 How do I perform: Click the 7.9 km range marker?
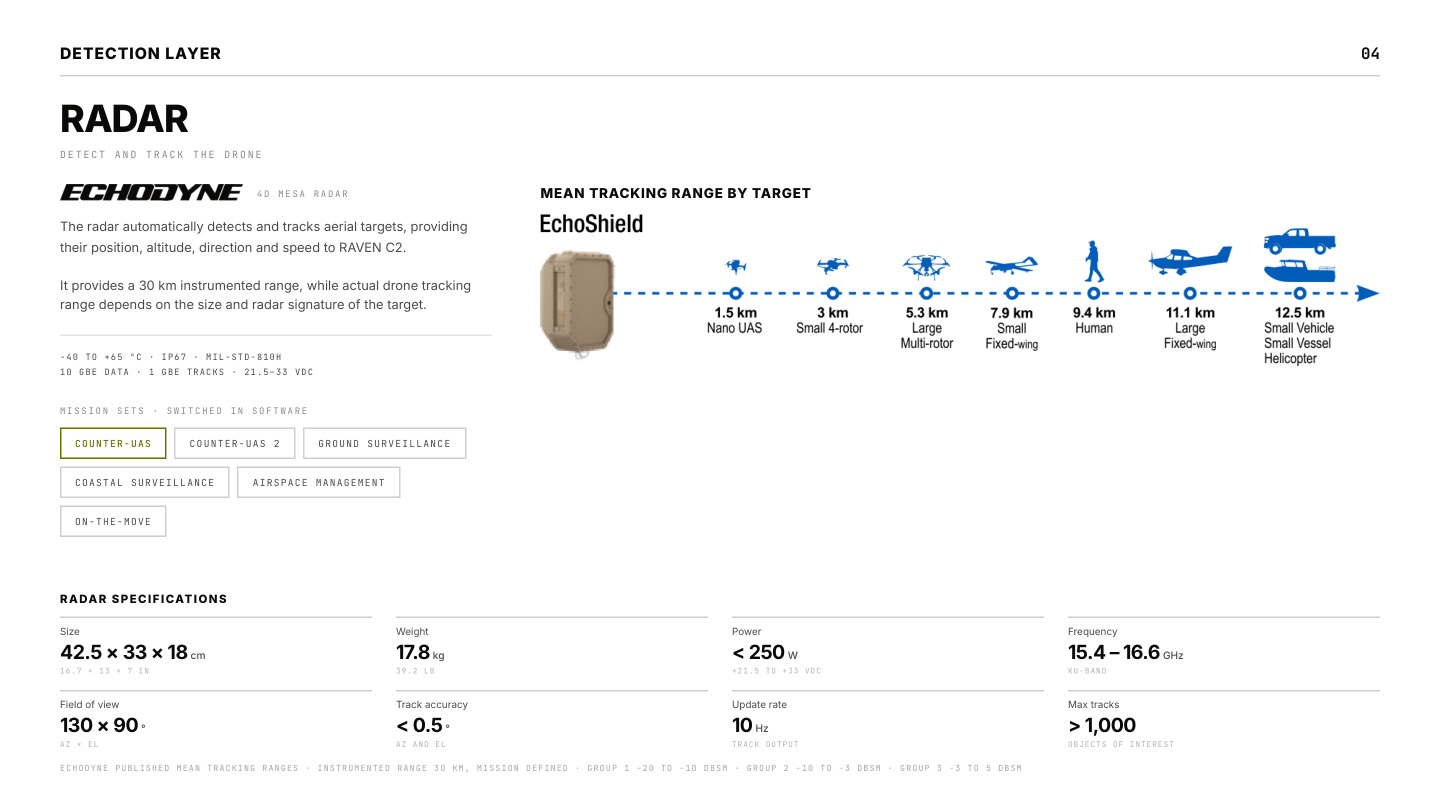(x=1011, y=293)
